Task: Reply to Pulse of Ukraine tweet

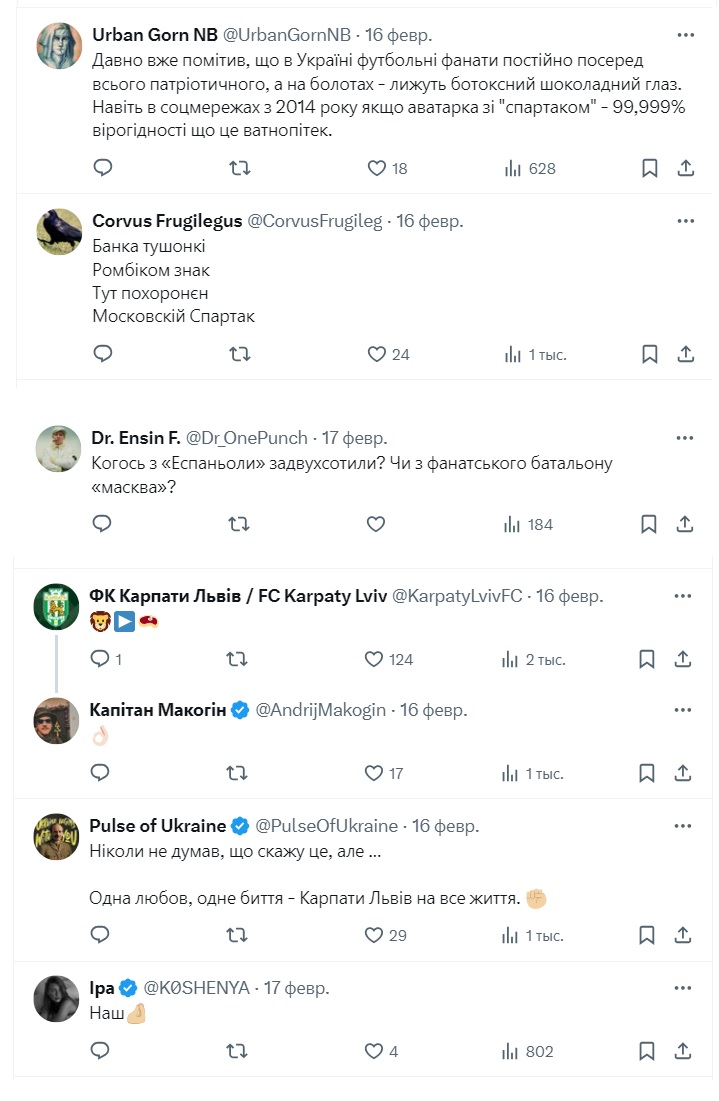Action: tap(100, 935)
